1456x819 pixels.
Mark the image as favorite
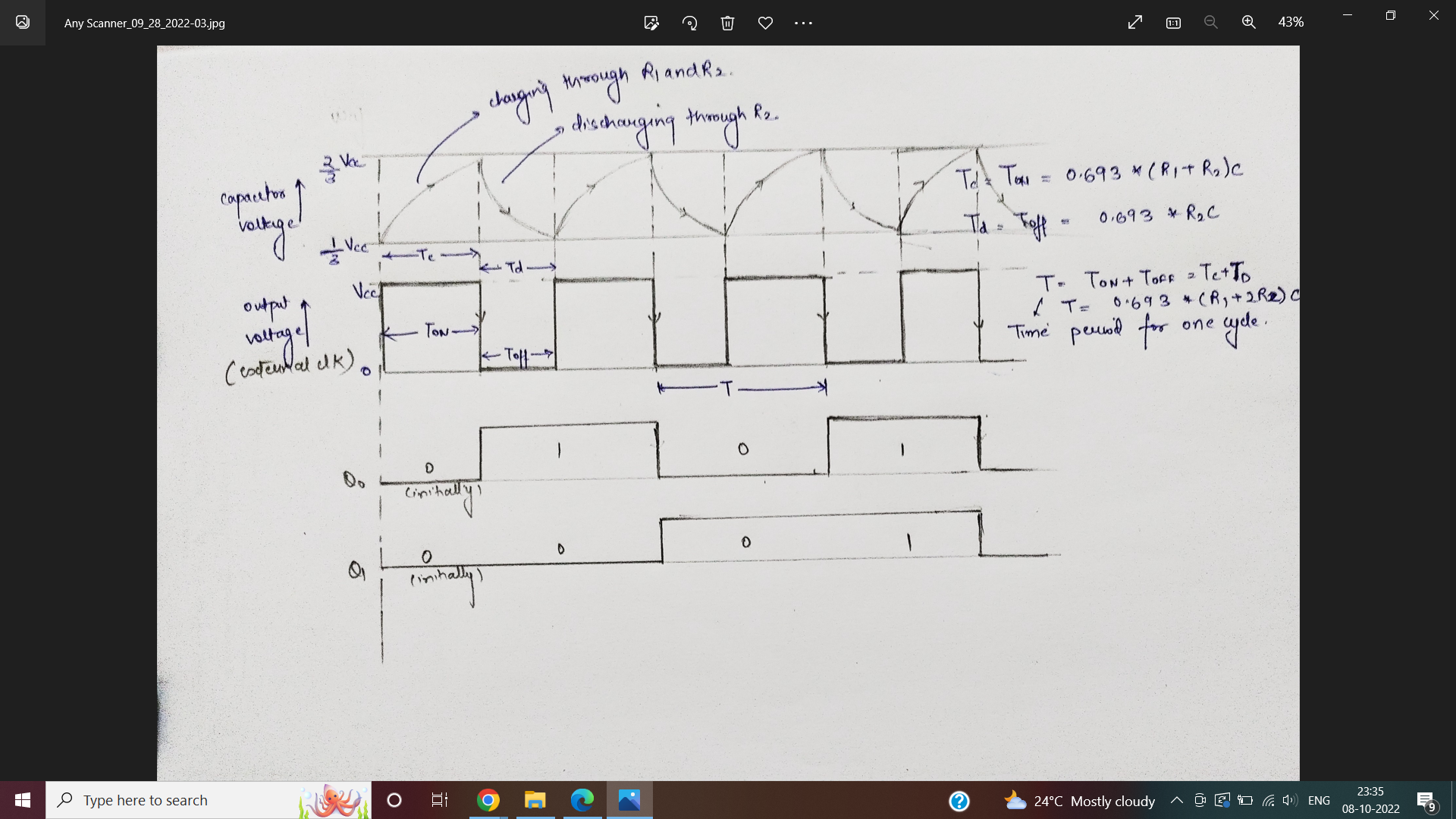coord(765,23)
